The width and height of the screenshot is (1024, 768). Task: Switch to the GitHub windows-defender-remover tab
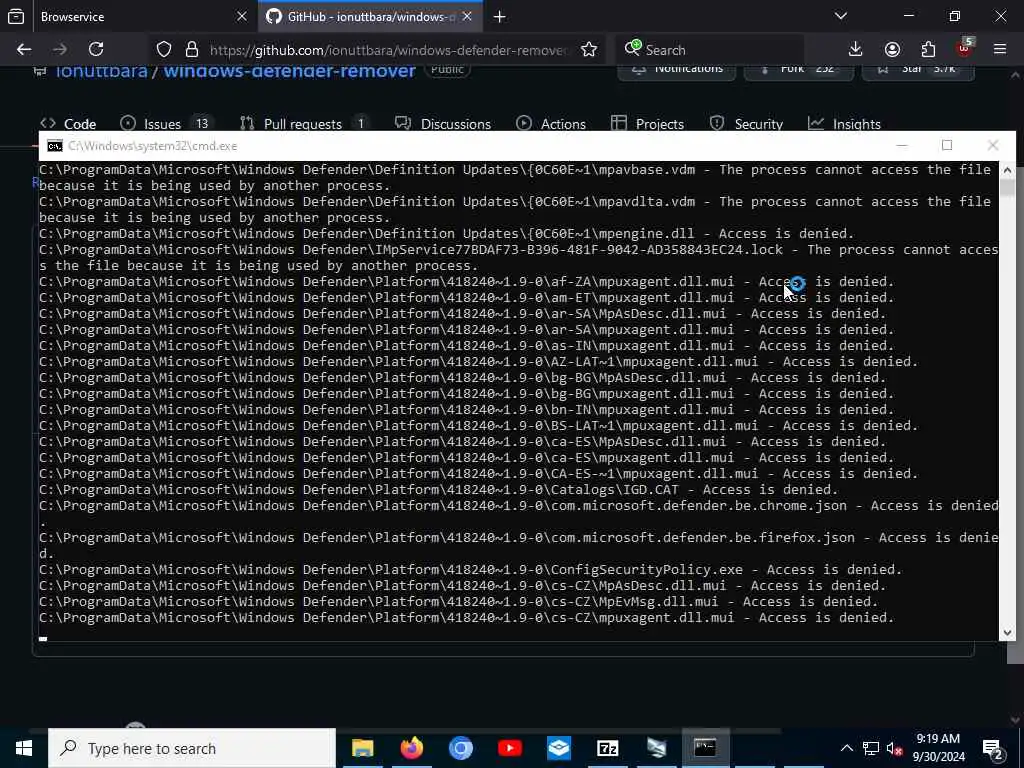coord(370,17)
